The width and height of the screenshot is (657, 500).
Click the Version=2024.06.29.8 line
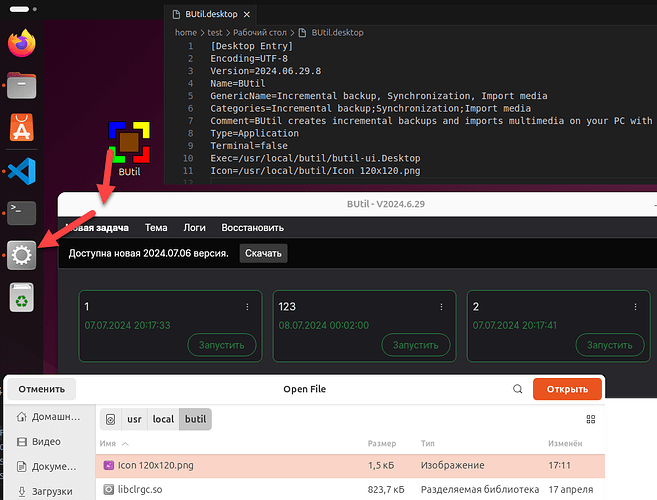coord(266,71)
